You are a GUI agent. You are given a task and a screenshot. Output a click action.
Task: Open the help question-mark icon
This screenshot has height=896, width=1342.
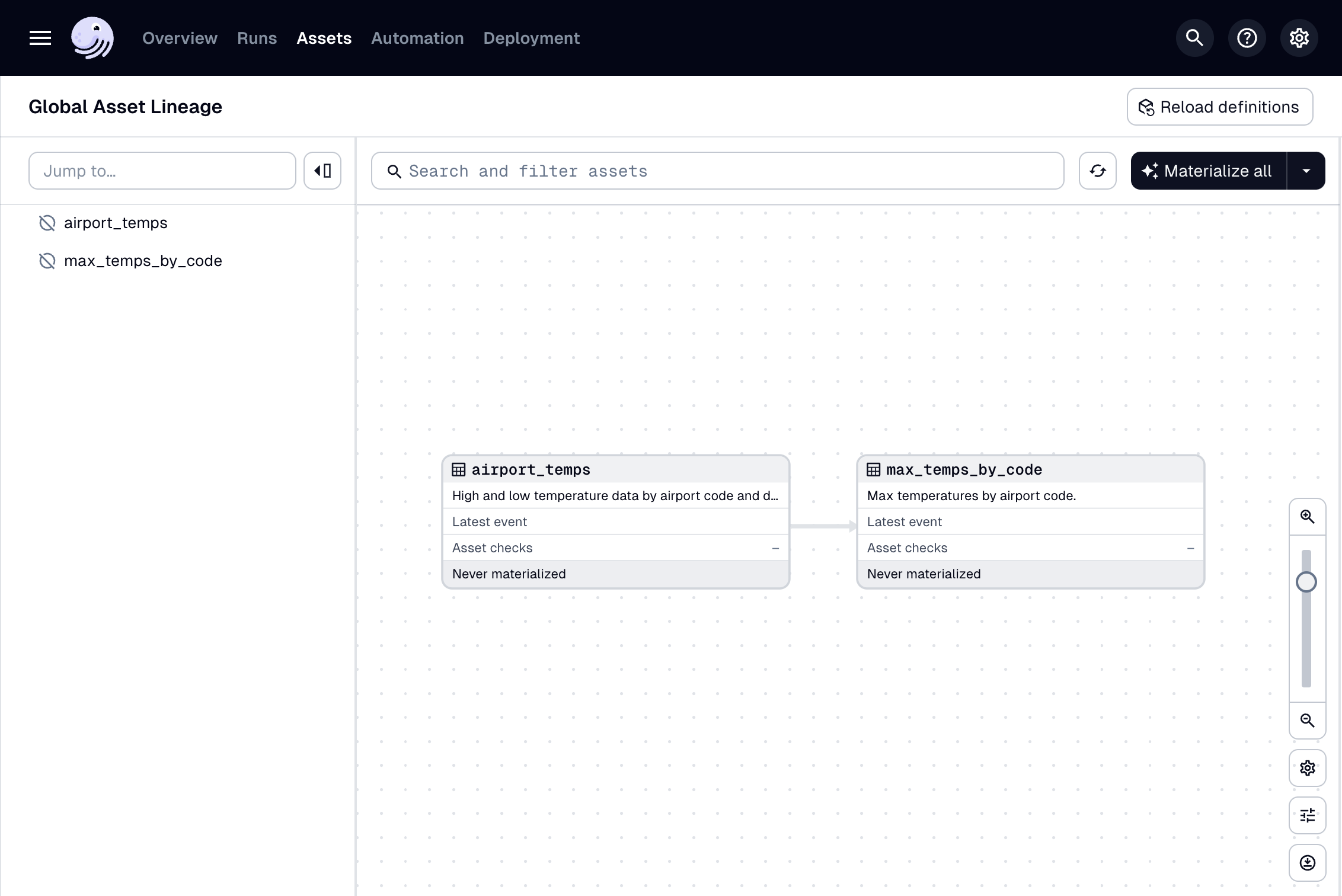(1247, 38)
